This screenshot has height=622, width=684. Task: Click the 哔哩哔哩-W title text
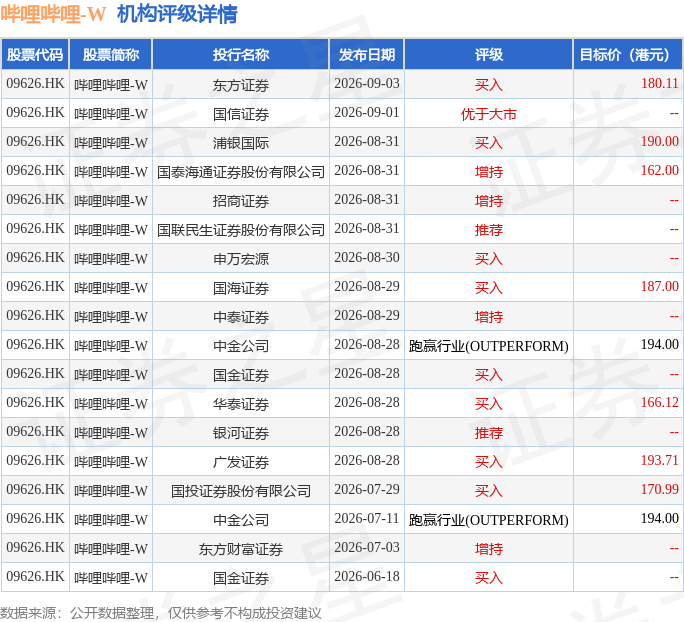[53, 14]
